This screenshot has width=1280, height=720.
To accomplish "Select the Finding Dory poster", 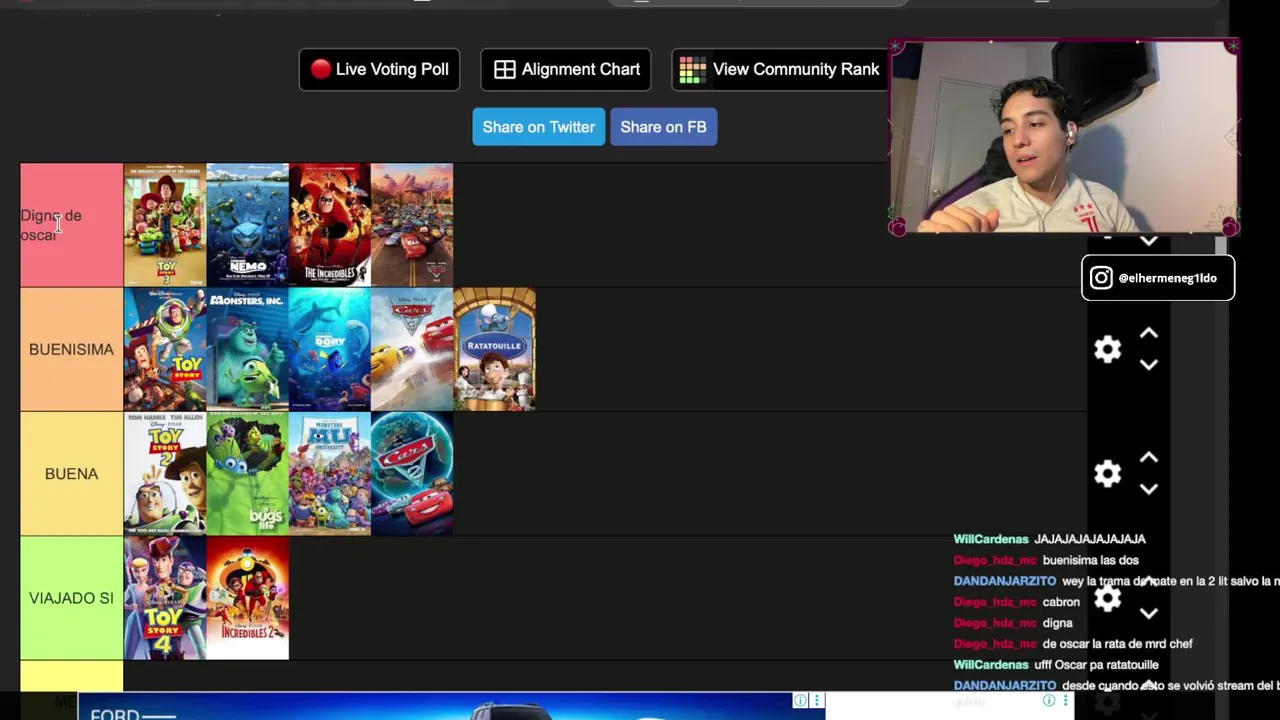I will point(329,349).
